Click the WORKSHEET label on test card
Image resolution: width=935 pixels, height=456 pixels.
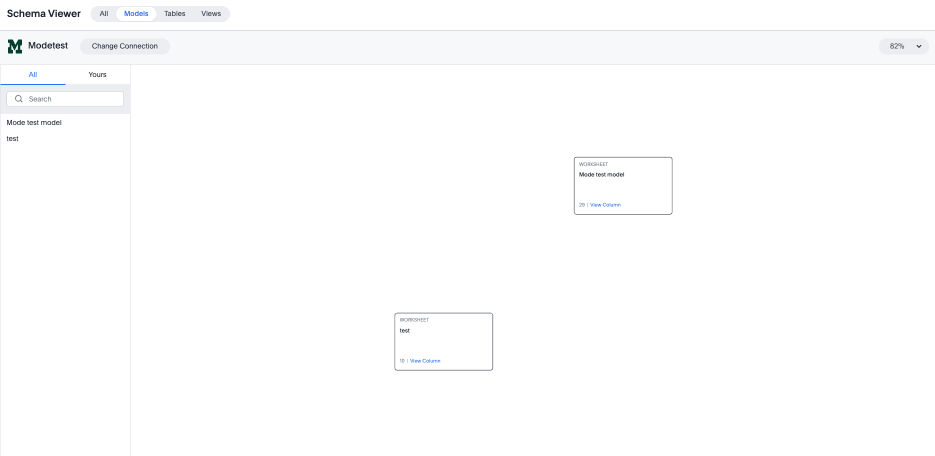[414, 320]
